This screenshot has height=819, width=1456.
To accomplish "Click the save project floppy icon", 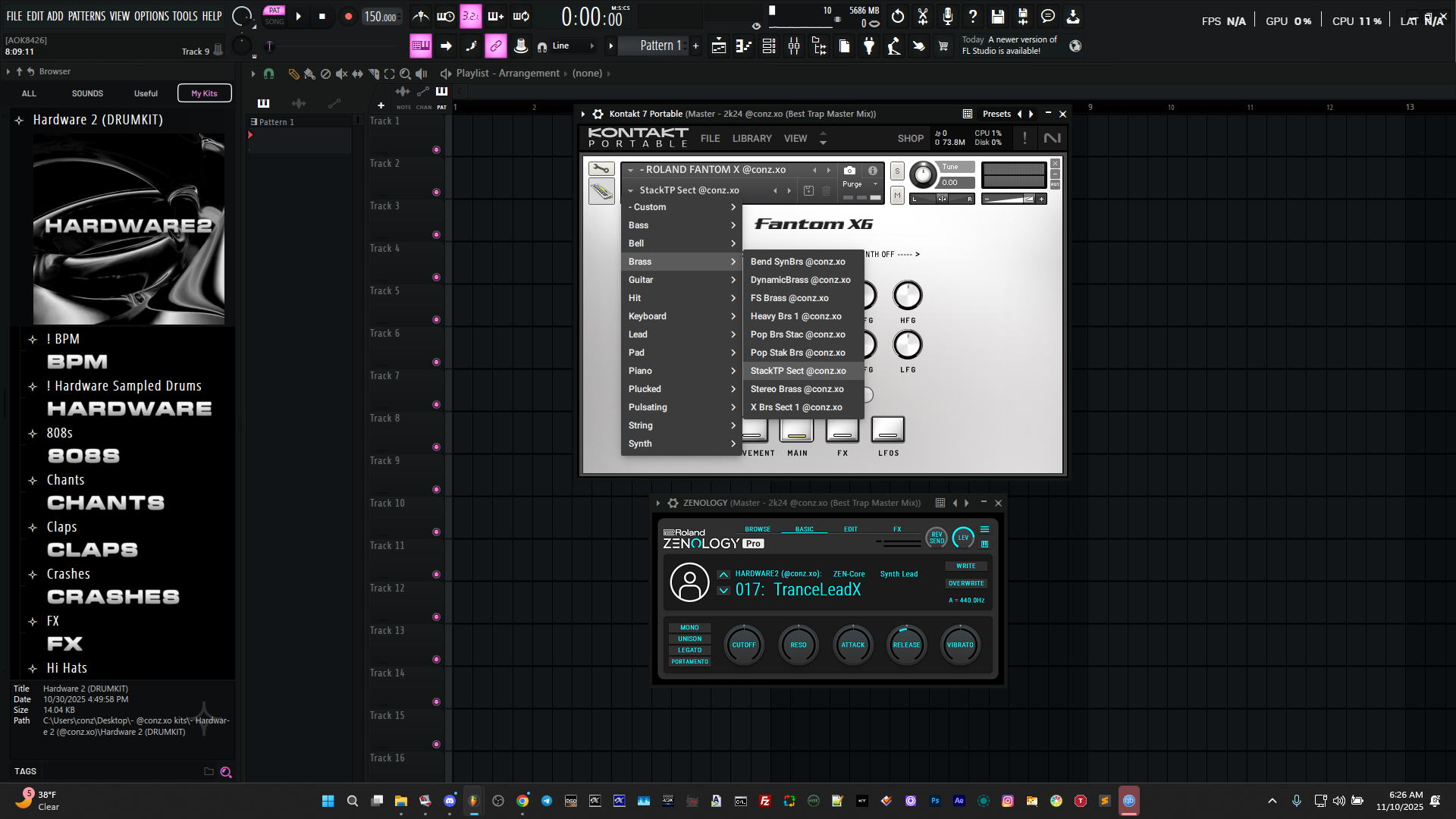I will 998,16.
